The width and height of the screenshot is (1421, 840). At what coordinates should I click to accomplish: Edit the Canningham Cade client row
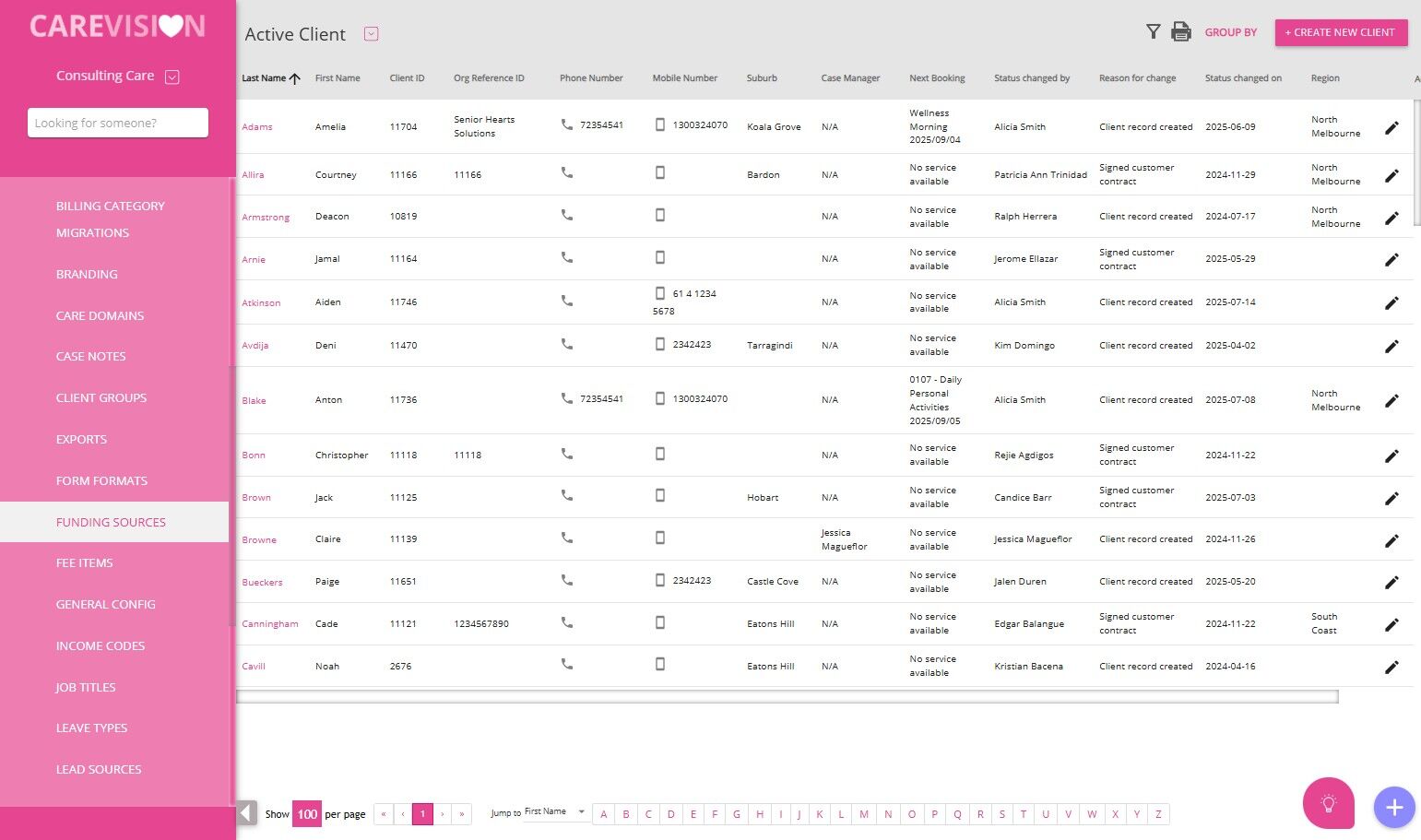(1391, 625)
